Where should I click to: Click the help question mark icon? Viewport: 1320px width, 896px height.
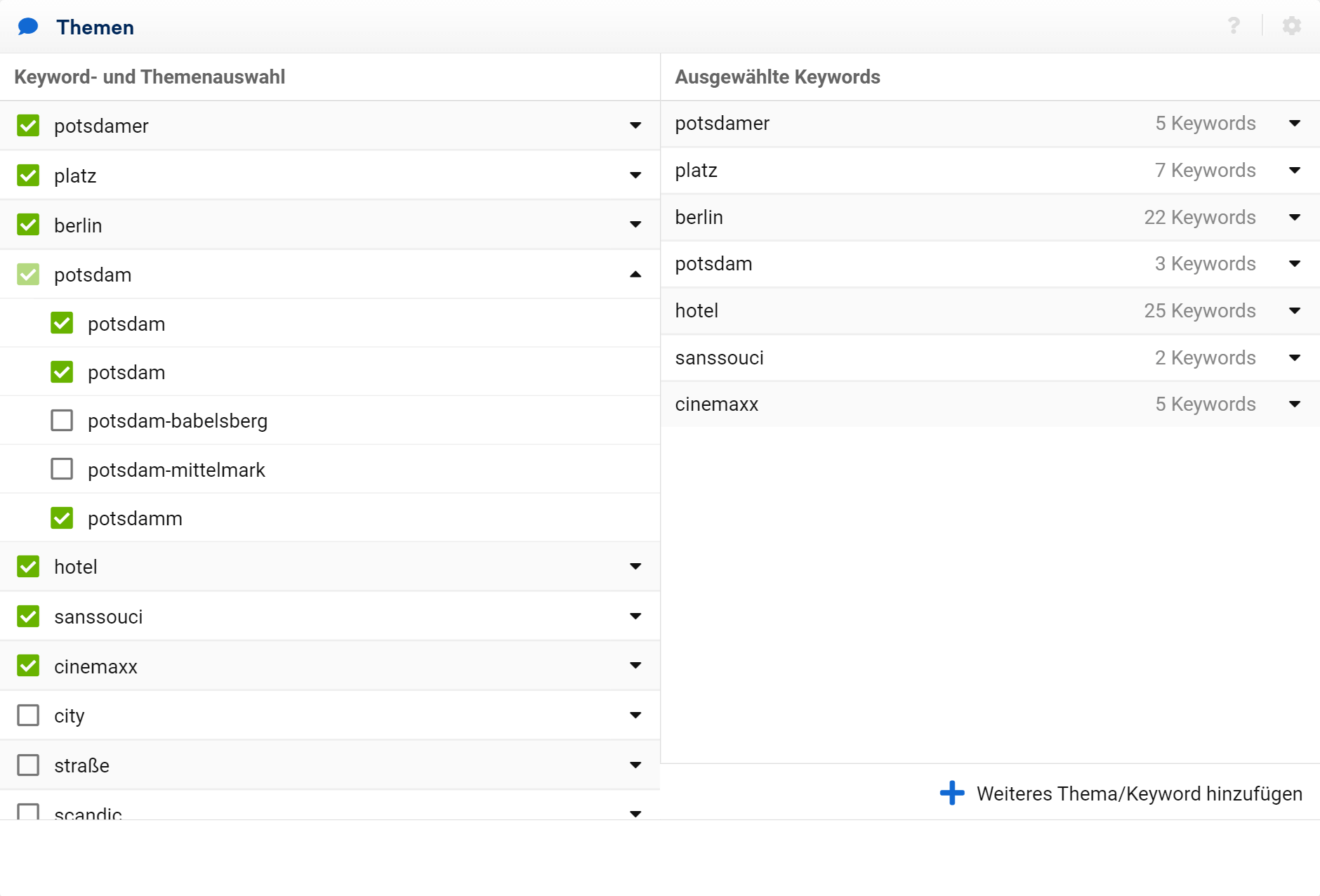coord(1234,26)
